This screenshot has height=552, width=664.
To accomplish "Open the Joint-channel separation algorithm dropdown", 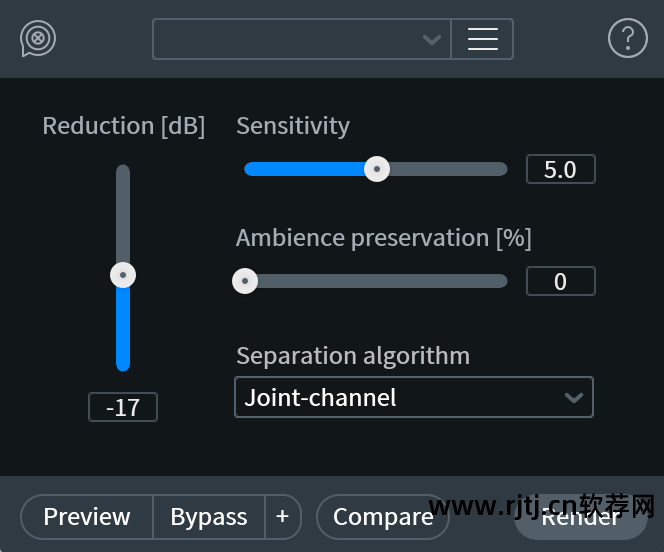I will (413, 397).
